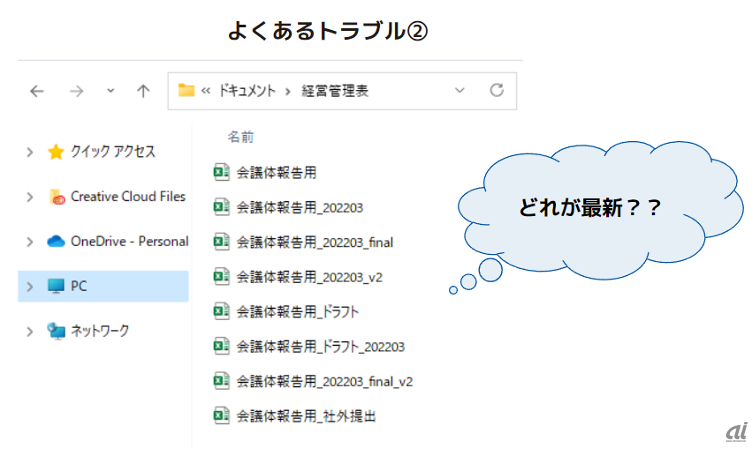Click the Excel icon of 会議体報告用_202203_final
Viewport: 755px width, 450px height.
(221, 242)
